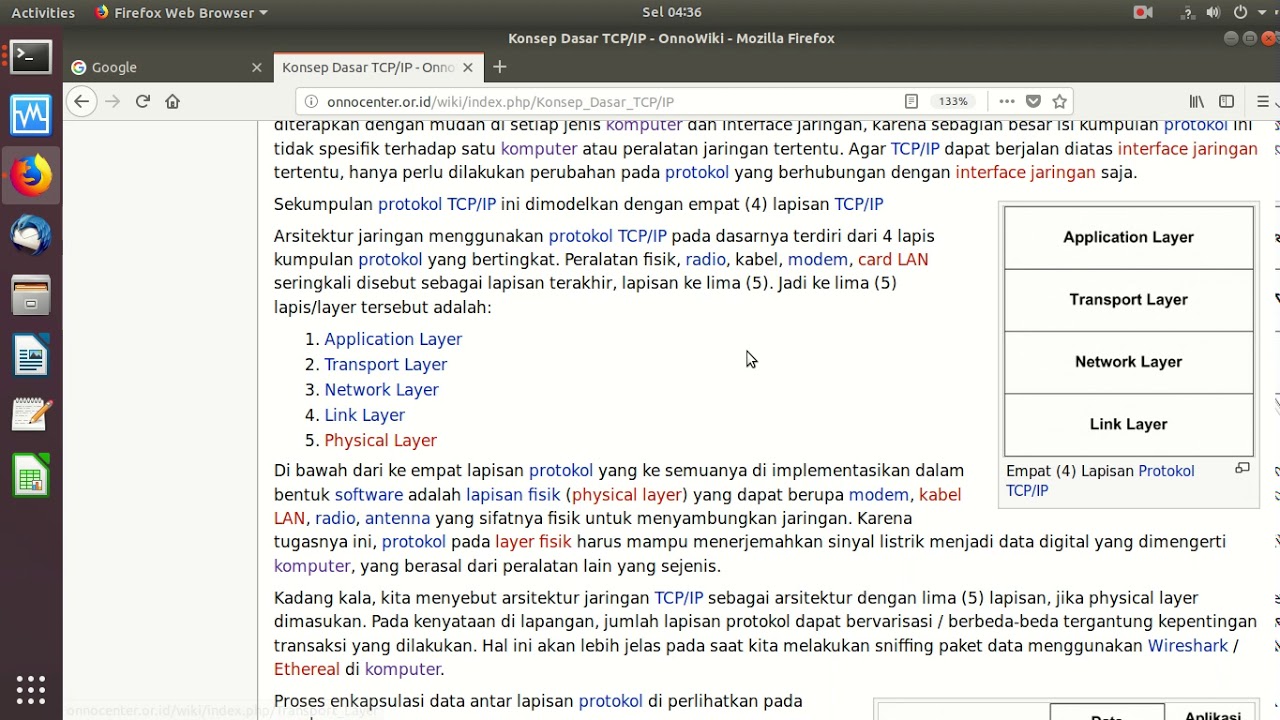Screen dimensions: 1280x720
Task: Select the Konsep Dasar TCP/IP tab
Action: point(377,67)
